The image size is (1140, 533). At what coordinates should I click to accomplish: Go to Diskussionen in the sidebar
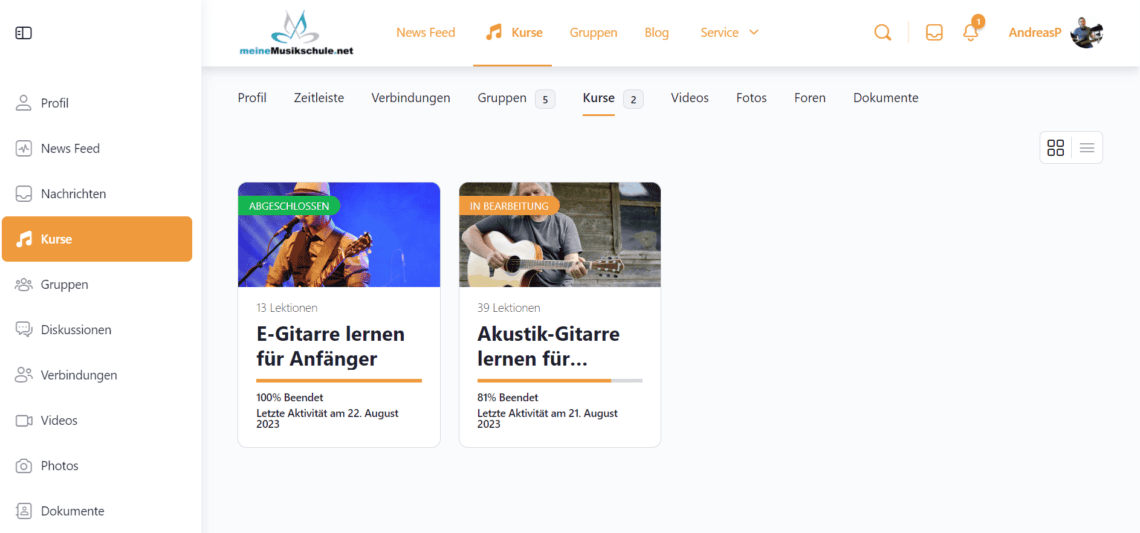pos(76,329)
